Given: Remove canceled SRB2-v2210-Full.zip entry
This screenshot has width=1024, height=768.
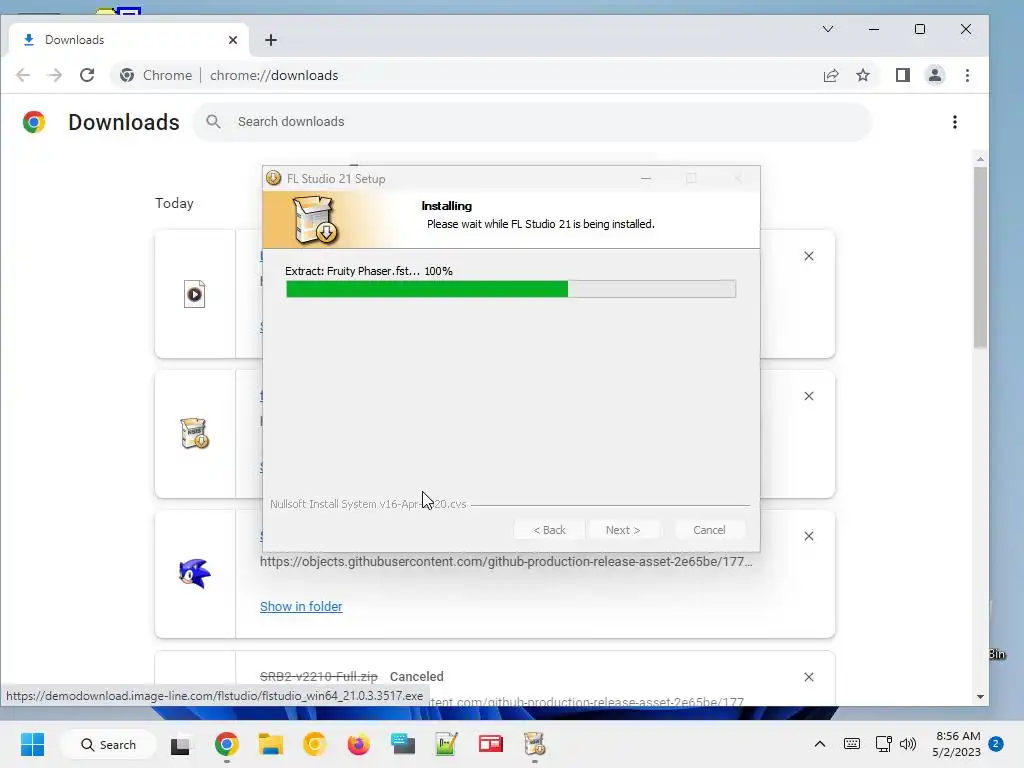Looking at the screenshot, I should click(x=808, y=677).
